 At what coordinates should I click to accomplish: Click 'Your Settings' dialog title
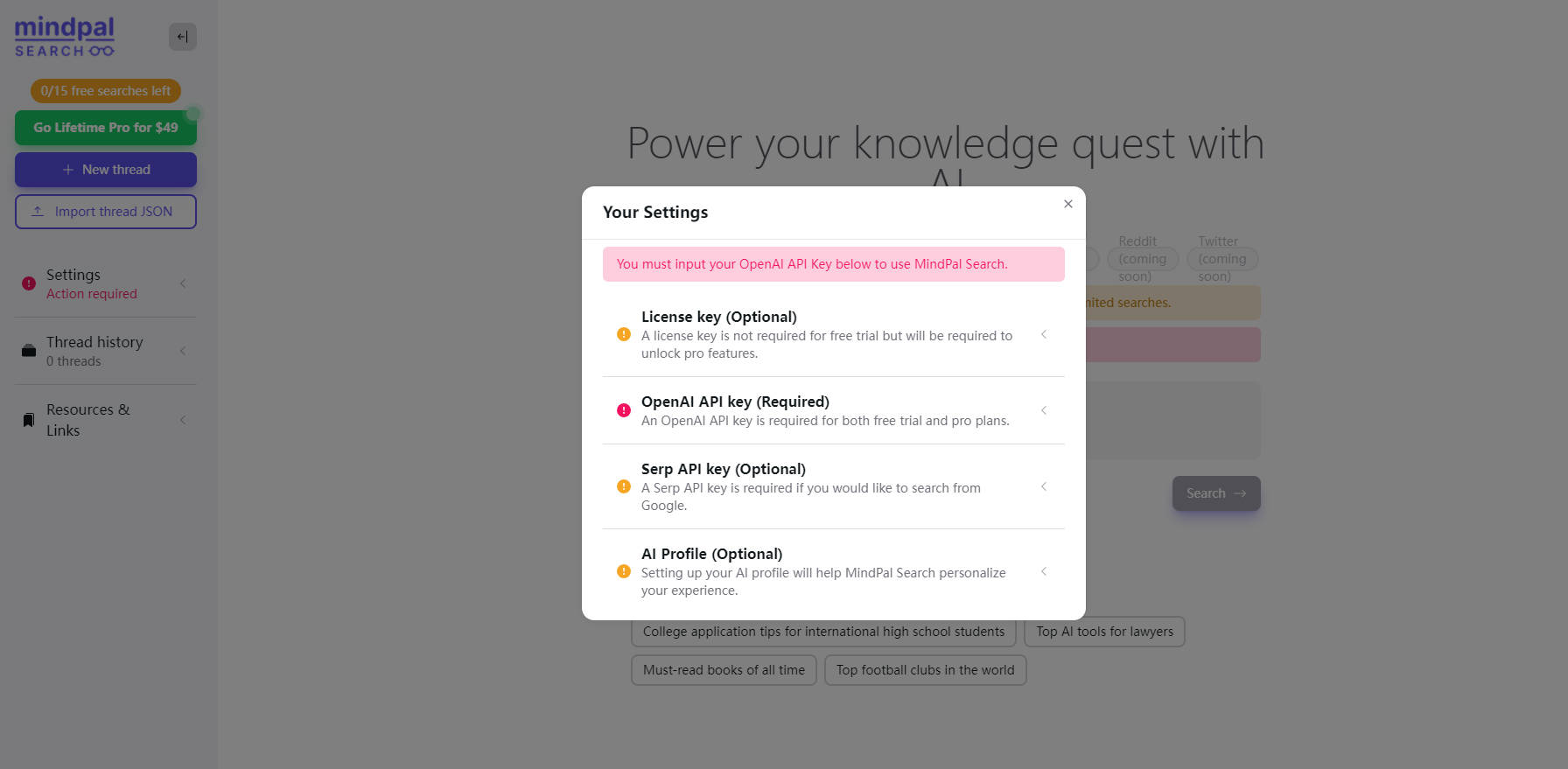click(655, 213)
